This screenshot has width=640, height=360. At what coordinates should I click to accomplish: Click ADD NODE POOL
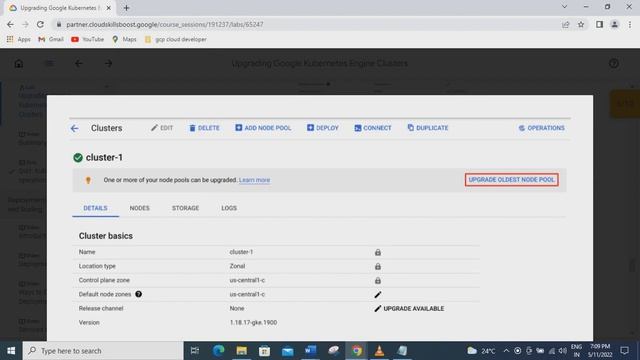point(263,128)
